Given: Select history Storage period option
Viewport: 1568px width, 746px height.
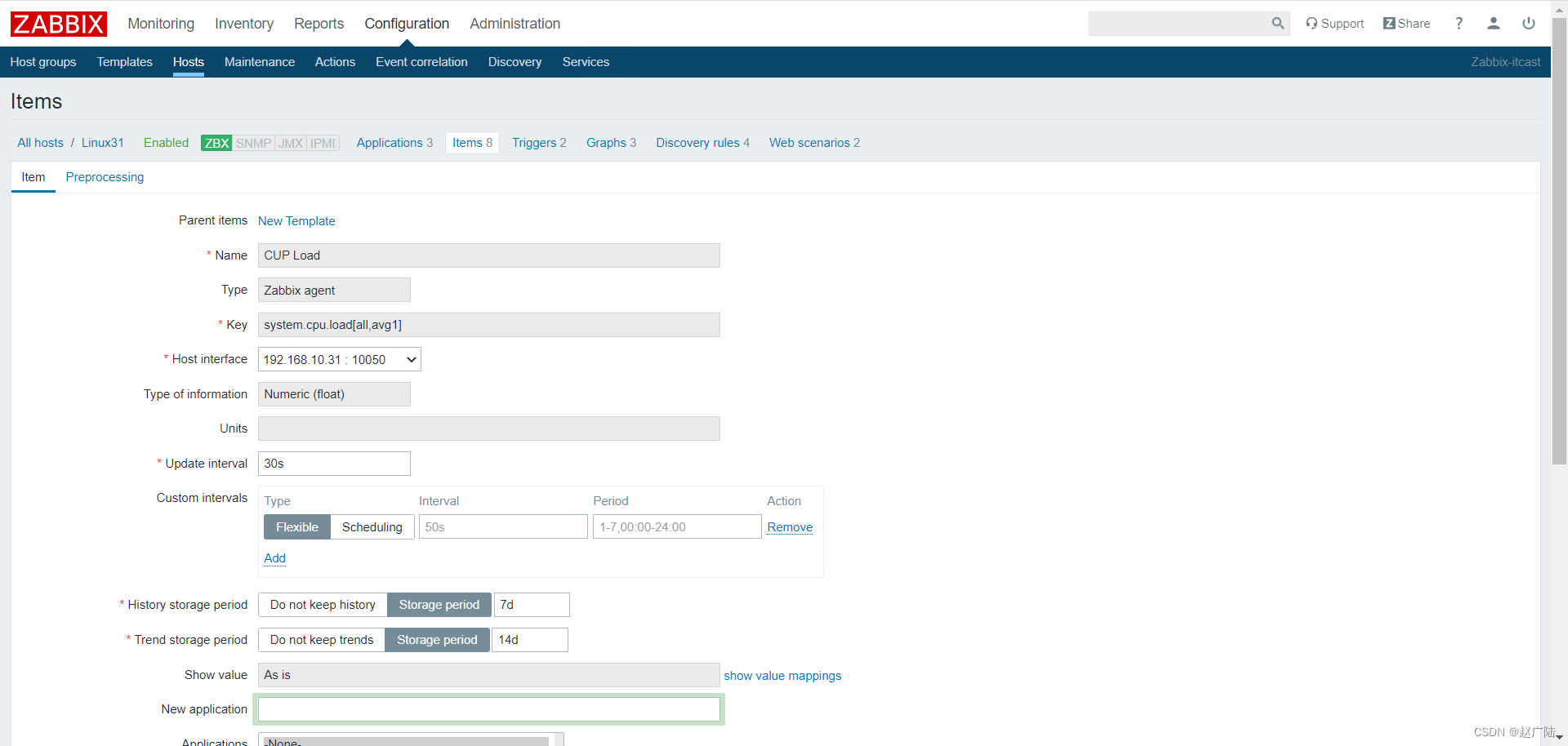Looking at the screenshot, I should click(439, 605).
